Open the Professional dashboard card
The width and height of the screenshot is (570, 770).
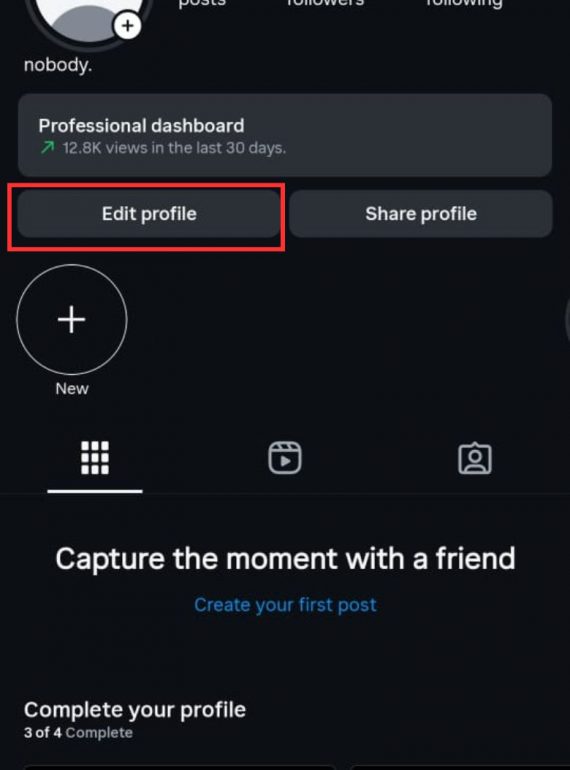click(285, 135)
